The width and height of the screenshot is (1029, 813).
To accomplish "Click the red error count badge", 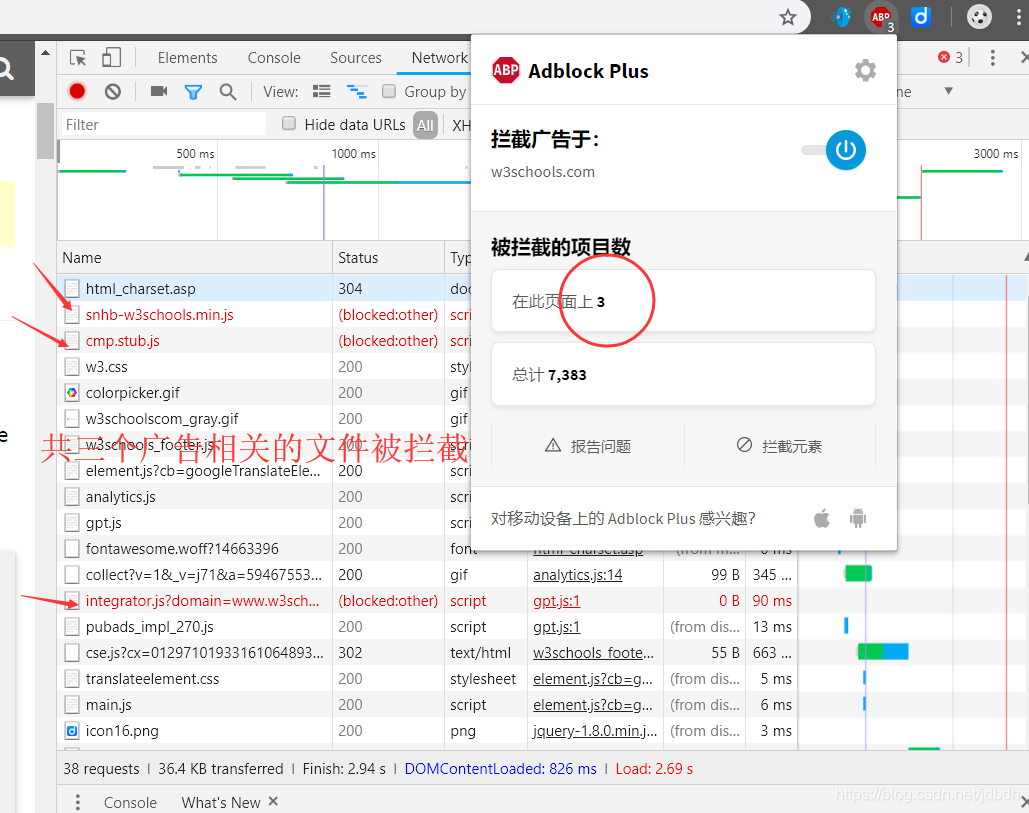I will click(950, 58).
